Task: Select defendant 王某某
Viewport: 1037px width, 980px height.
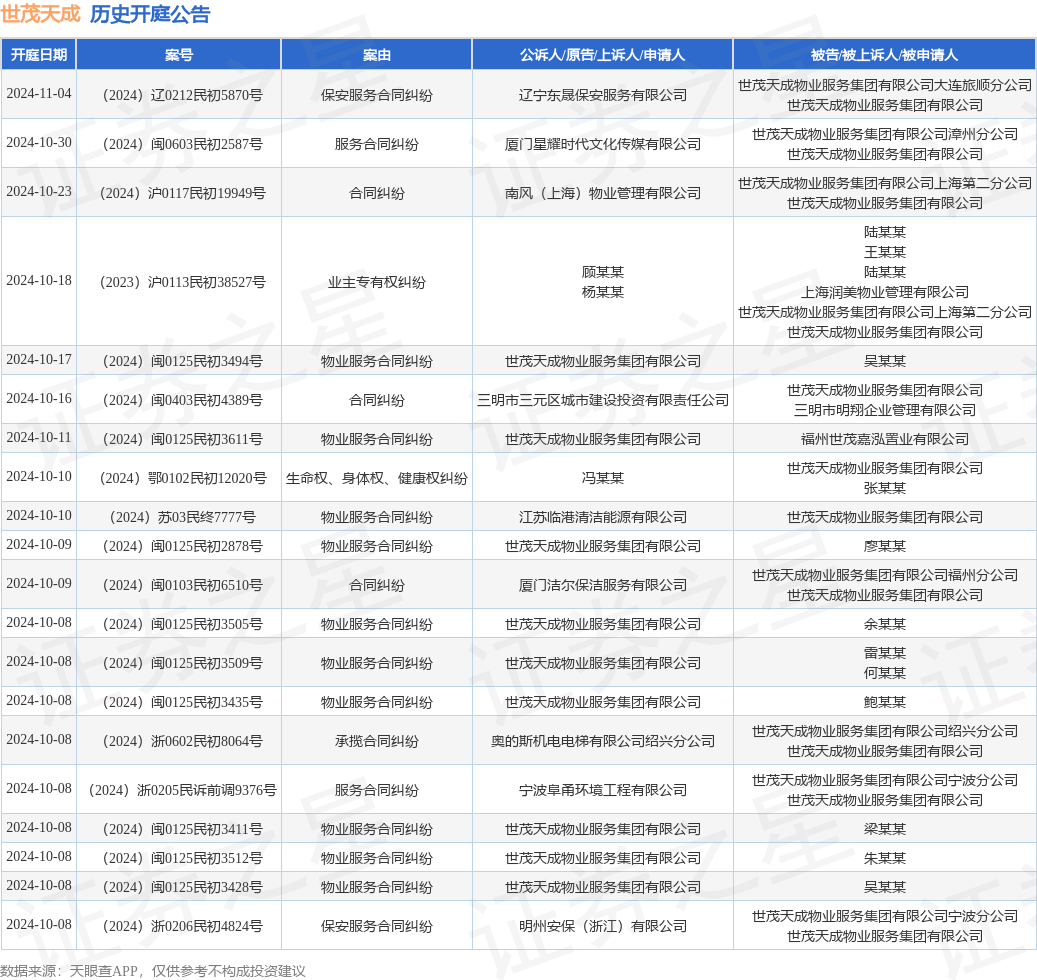Action: (885, 252)
